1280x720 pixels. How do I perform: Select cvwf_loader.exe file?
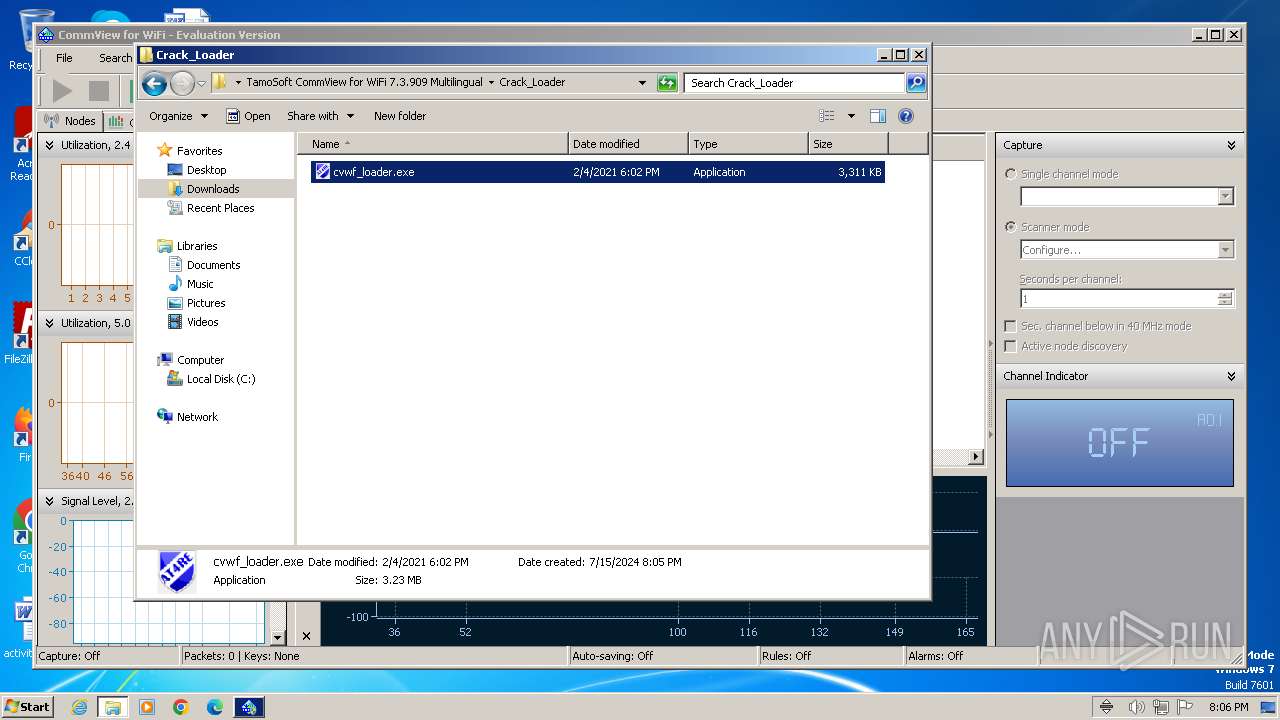click(598, 172)
